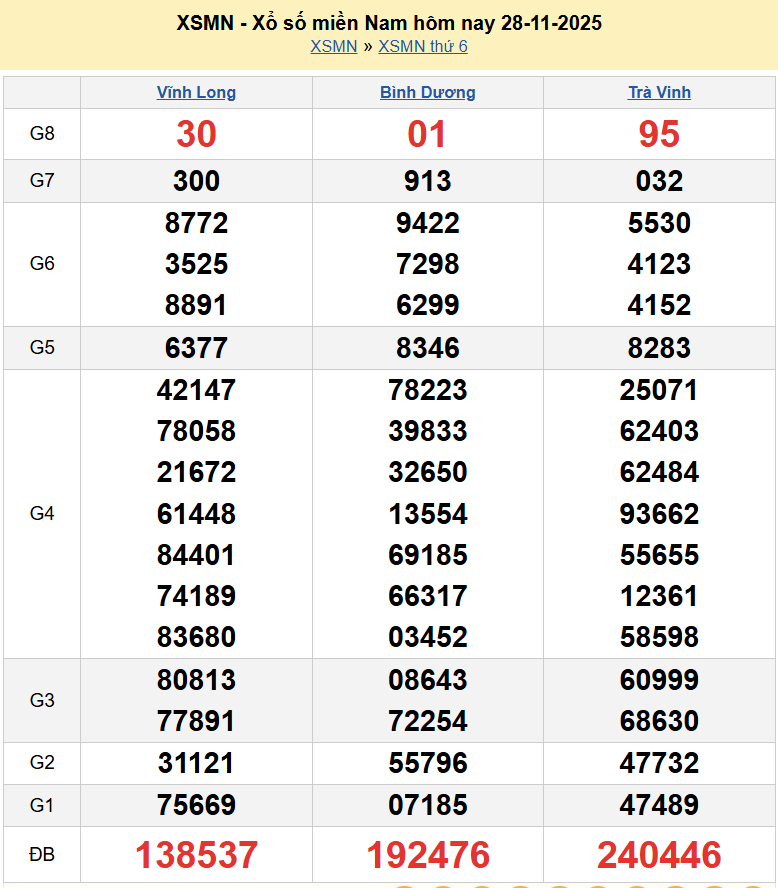Open the Trà Vinh province link

tap(659, 92)
